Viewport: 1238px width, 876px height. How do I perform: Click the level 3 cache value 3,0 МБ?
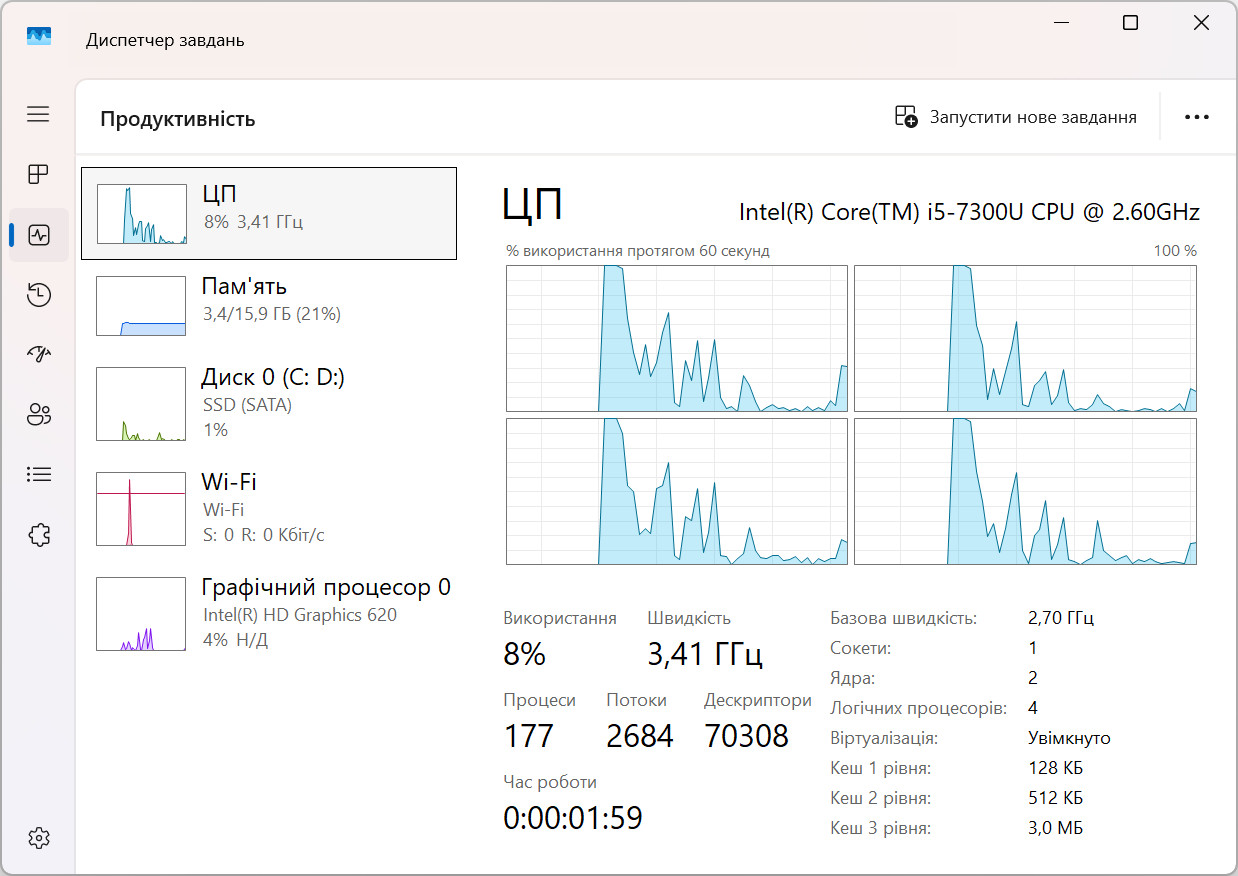[1055, 828]
